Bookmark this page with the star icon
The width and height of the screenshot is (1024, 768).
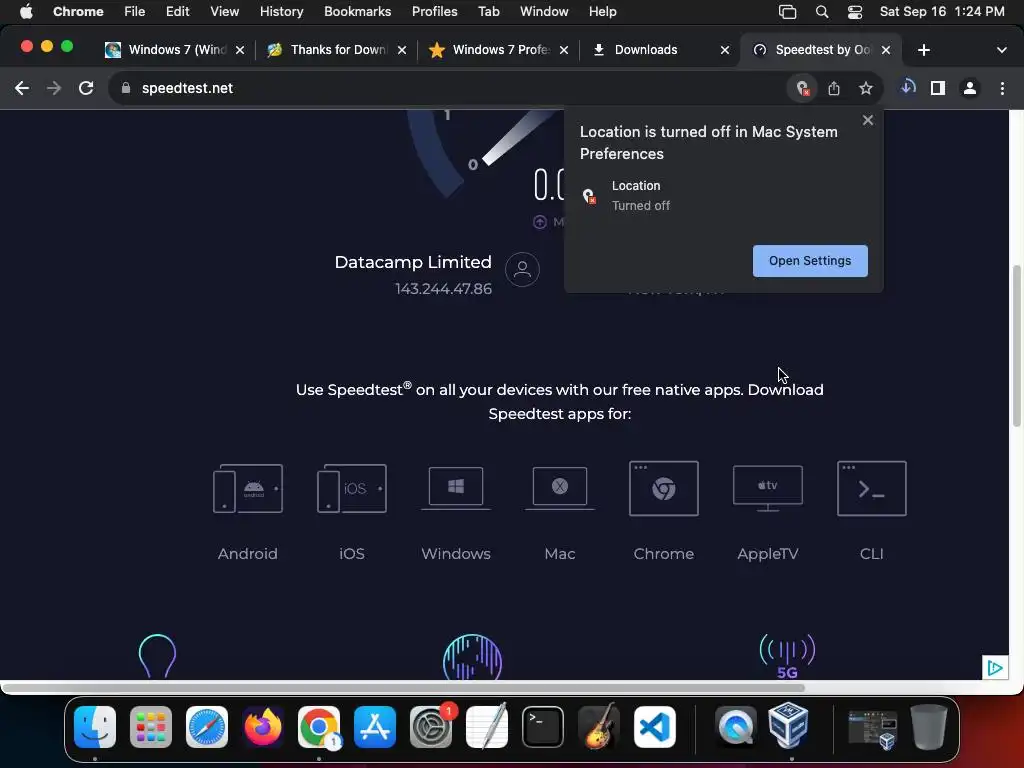pyautogui.click(x=866, y=88)
